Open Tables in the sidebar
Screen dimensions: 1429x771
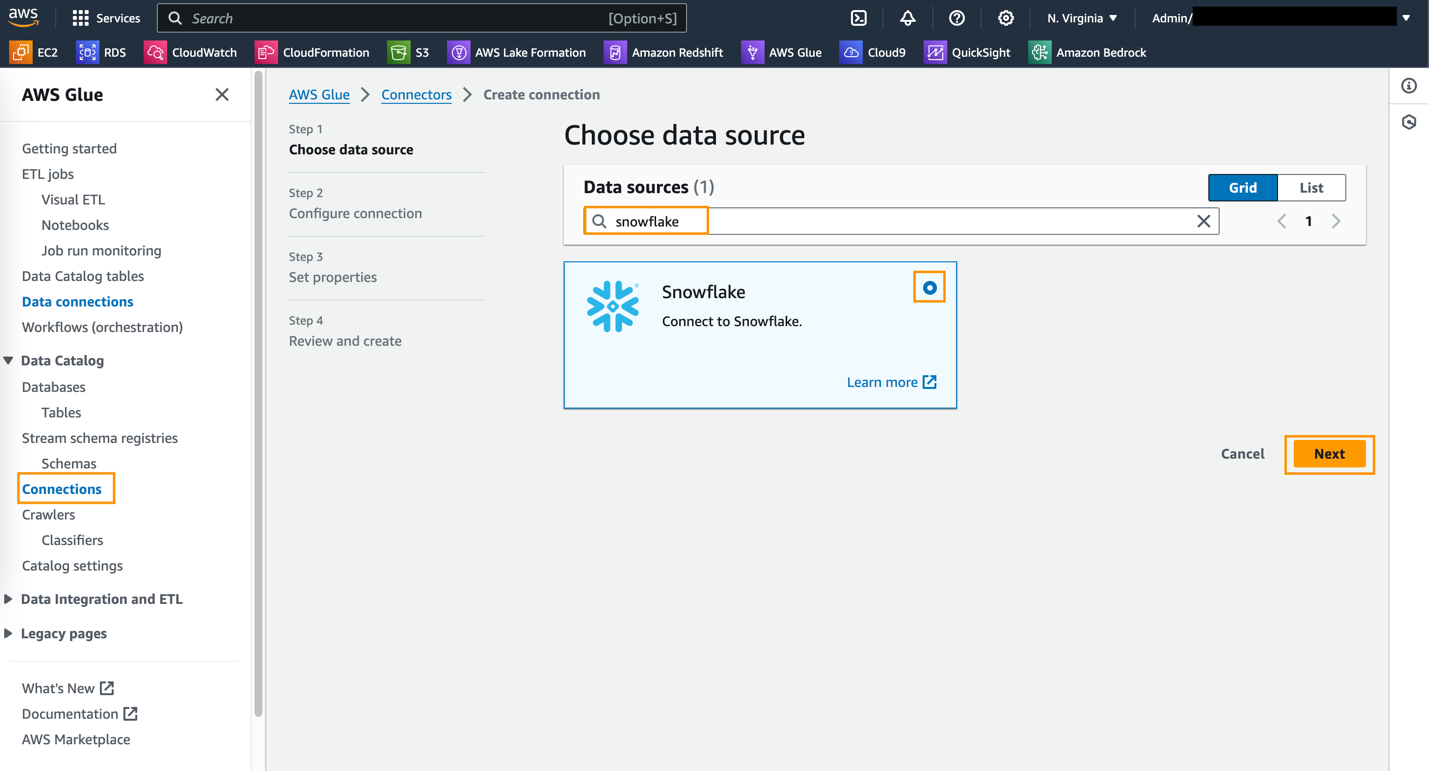(61, 413)
